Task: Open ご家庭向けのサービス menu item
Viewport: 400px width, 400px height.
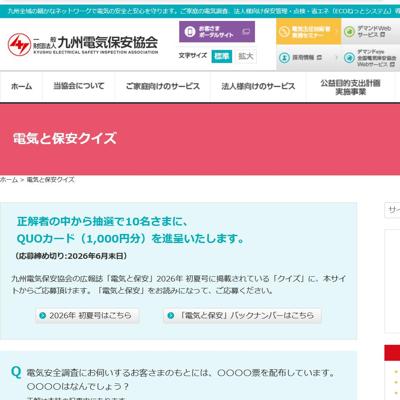Action: [x=163, y=86]
